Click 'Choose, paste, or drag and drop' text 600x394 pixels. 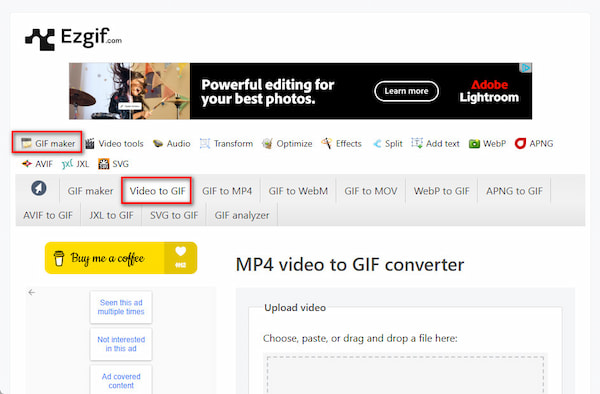click(x=360, y=338)
